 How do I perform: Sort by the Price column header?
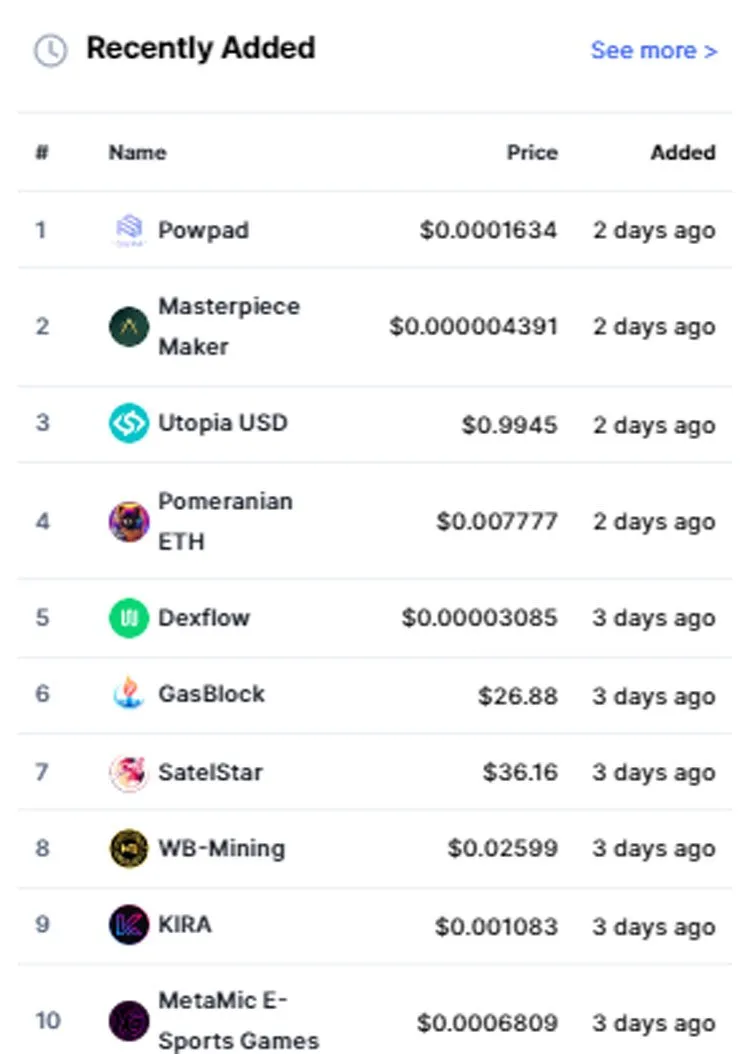[532, 153]
